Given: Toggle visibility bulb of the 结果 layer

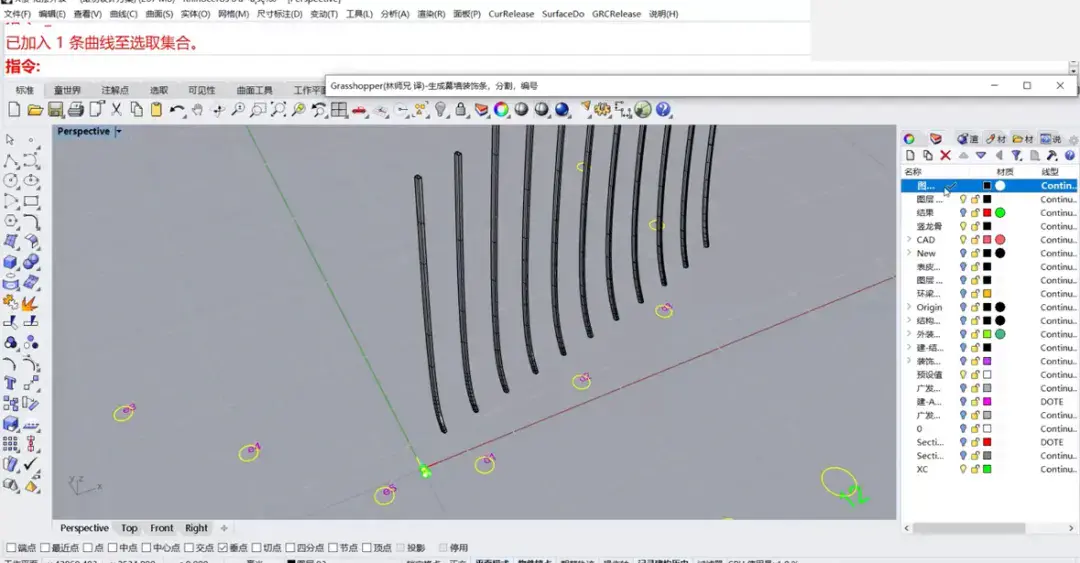Looking at the screenshot, I should point(963,213).
